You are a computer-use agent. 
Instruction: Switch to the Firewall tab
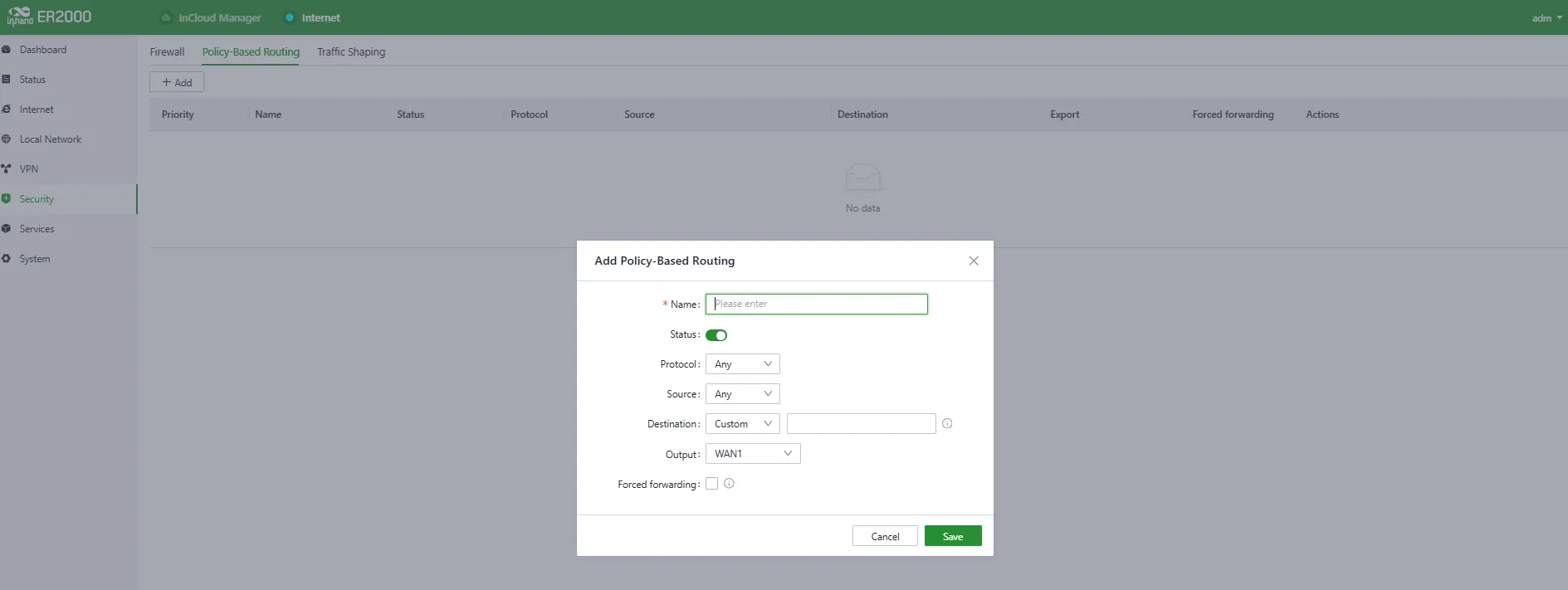tap(167, 51)
